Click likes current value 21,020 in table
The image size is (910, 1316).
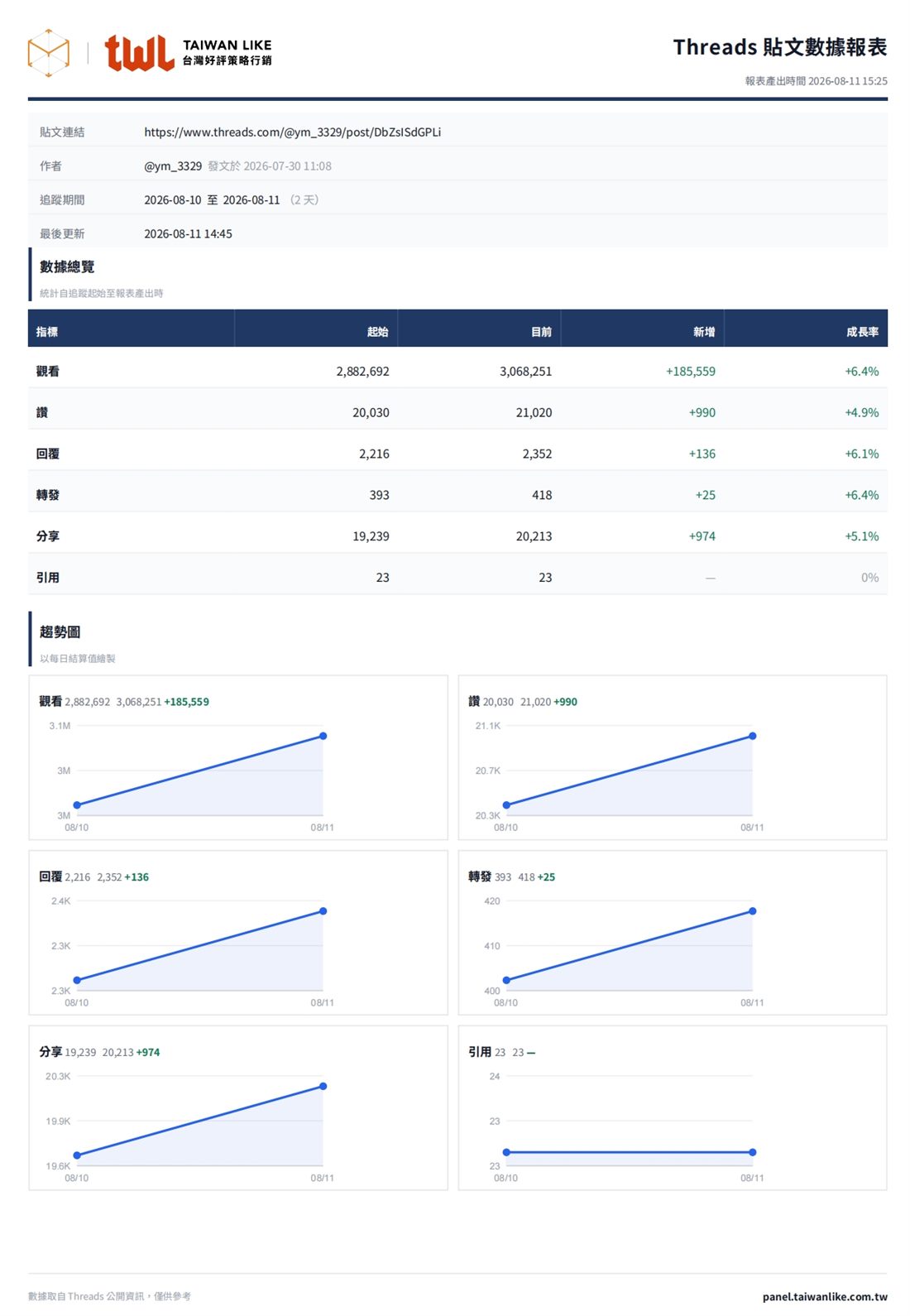coord(534,412)
